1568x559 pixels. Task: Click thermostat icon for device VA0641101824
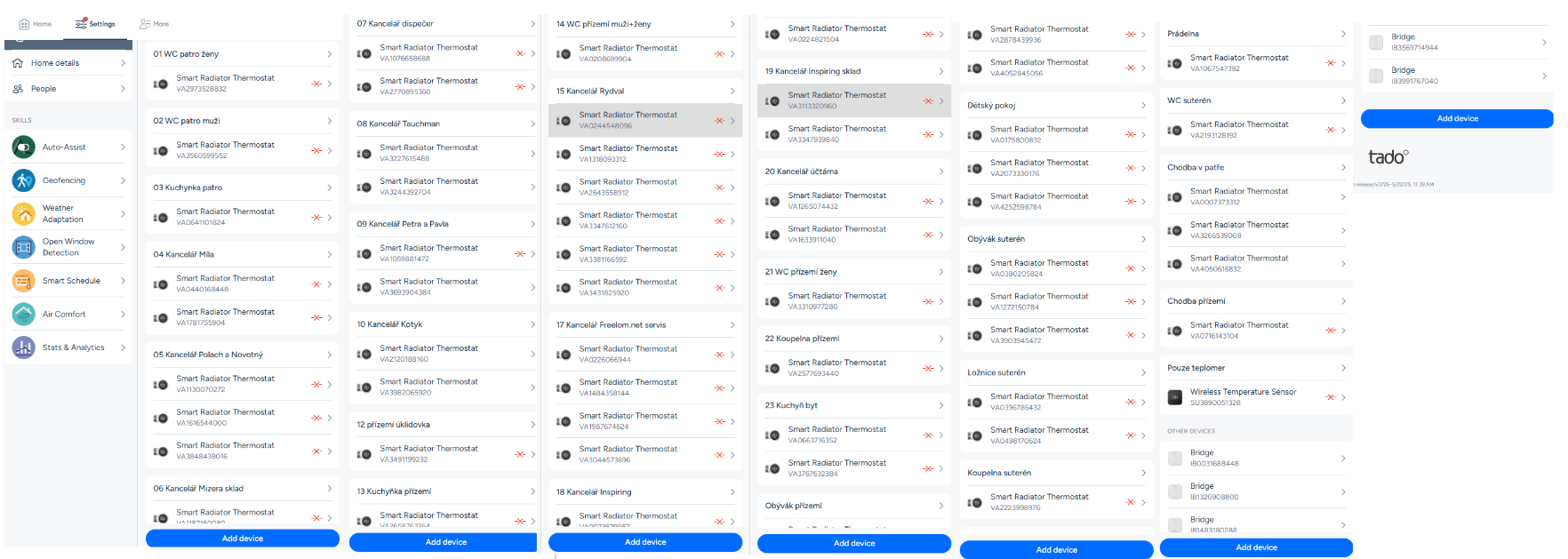click(x=161, y=217)
